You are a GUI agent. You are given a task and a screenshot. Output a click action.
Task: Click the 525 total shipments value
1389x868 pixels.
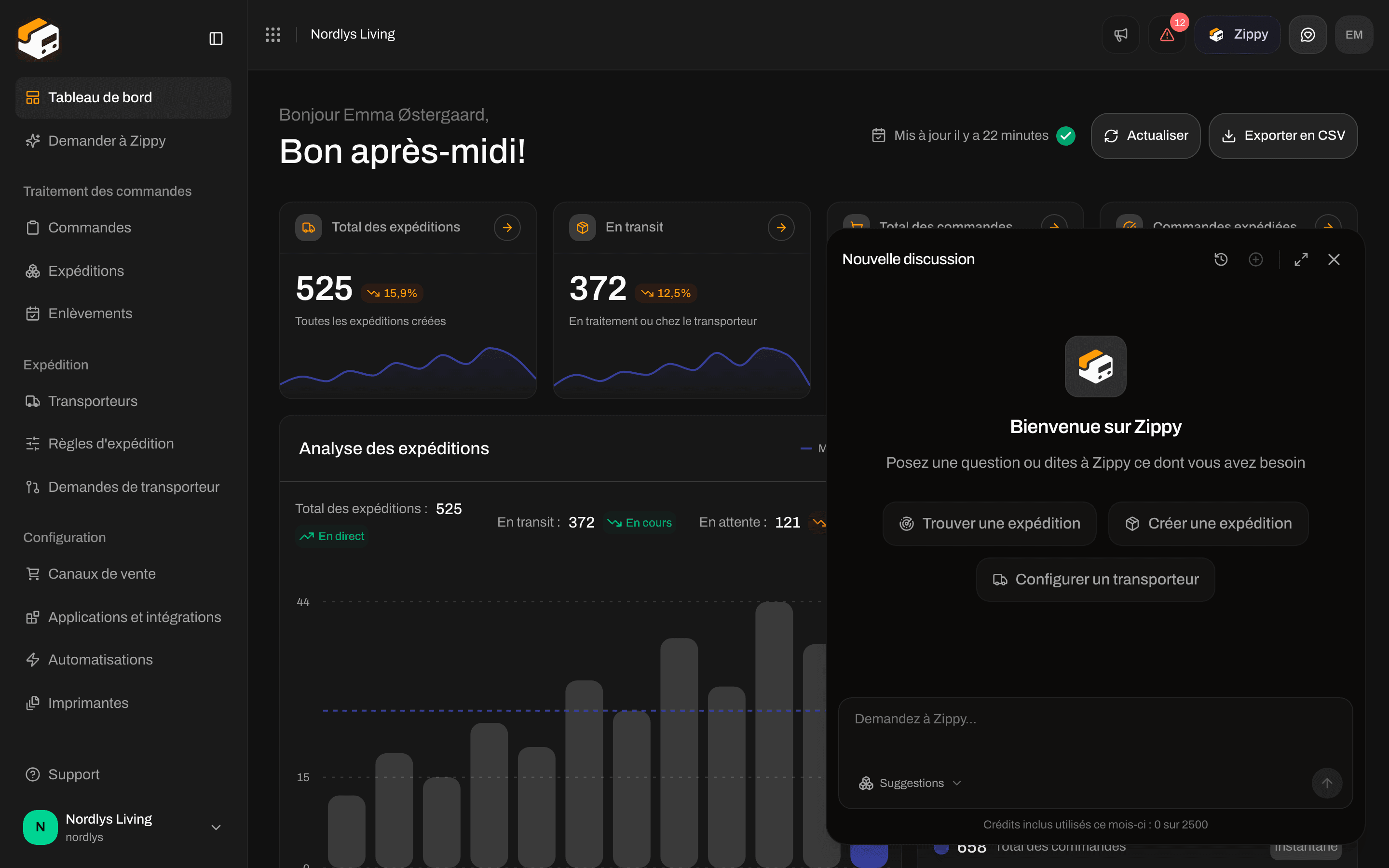point(324,288)
